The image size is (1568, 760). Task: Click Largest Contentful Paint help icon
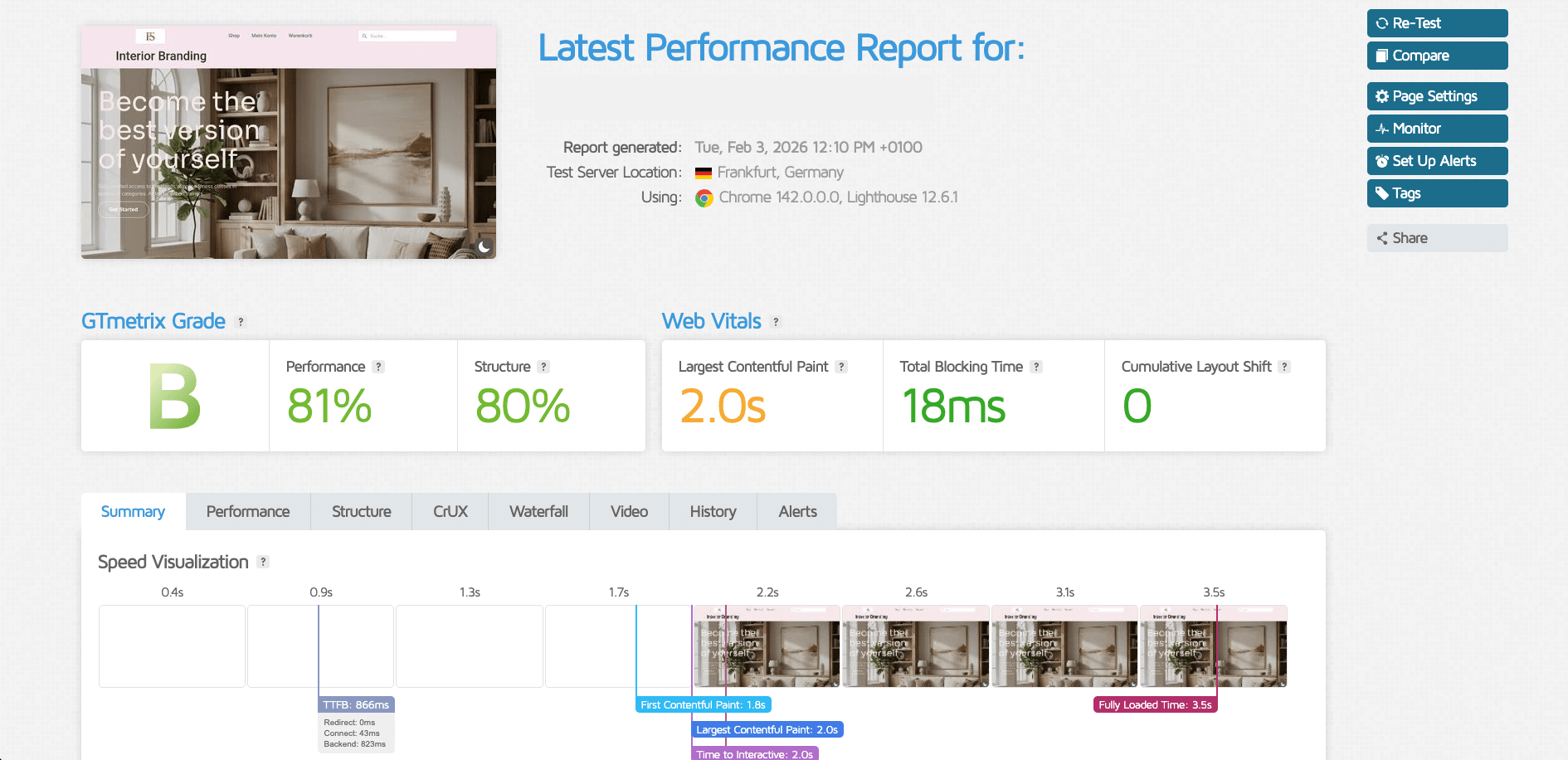[x=841, y=367]
